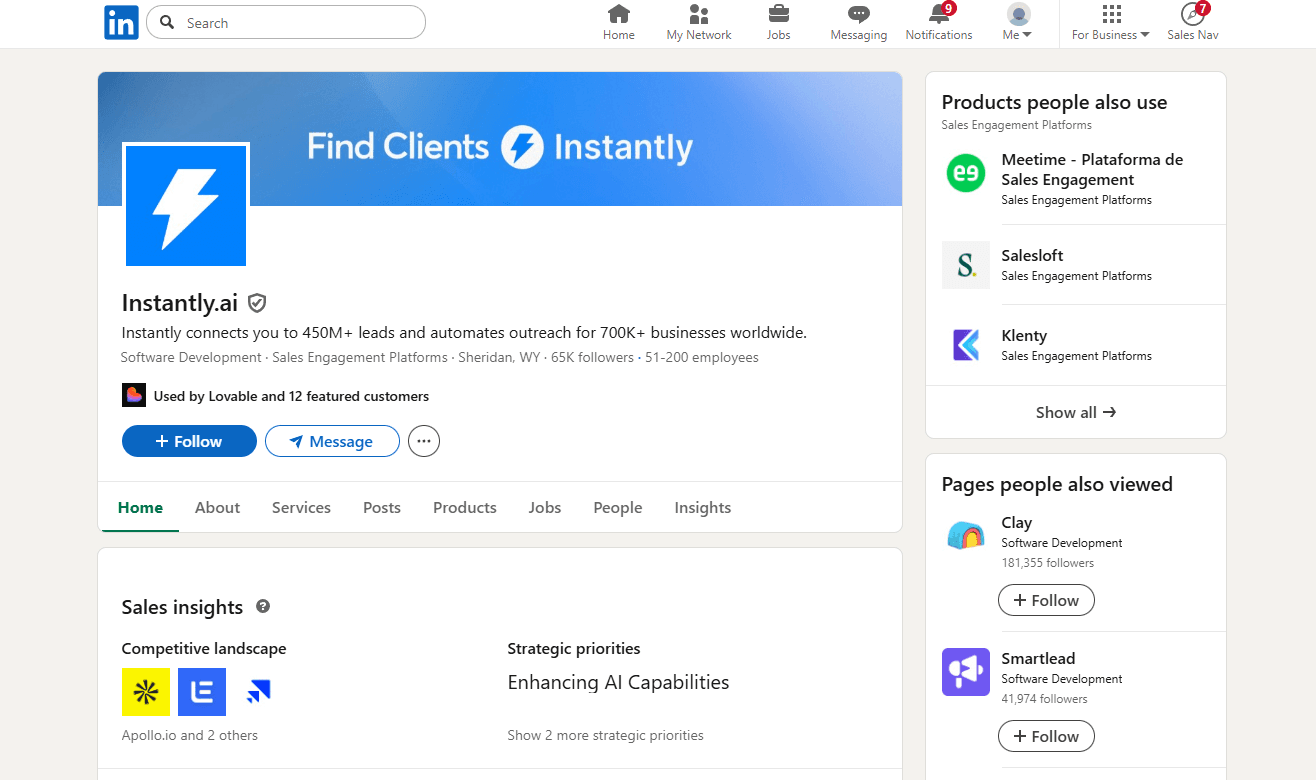Click the Instantly.ai lightning bolt logo

[x=186, y=206]
